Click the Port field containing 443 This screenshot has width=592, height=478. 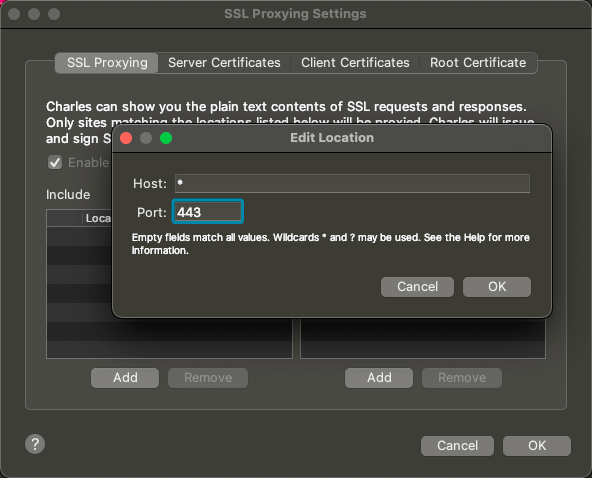click(208, 212)
